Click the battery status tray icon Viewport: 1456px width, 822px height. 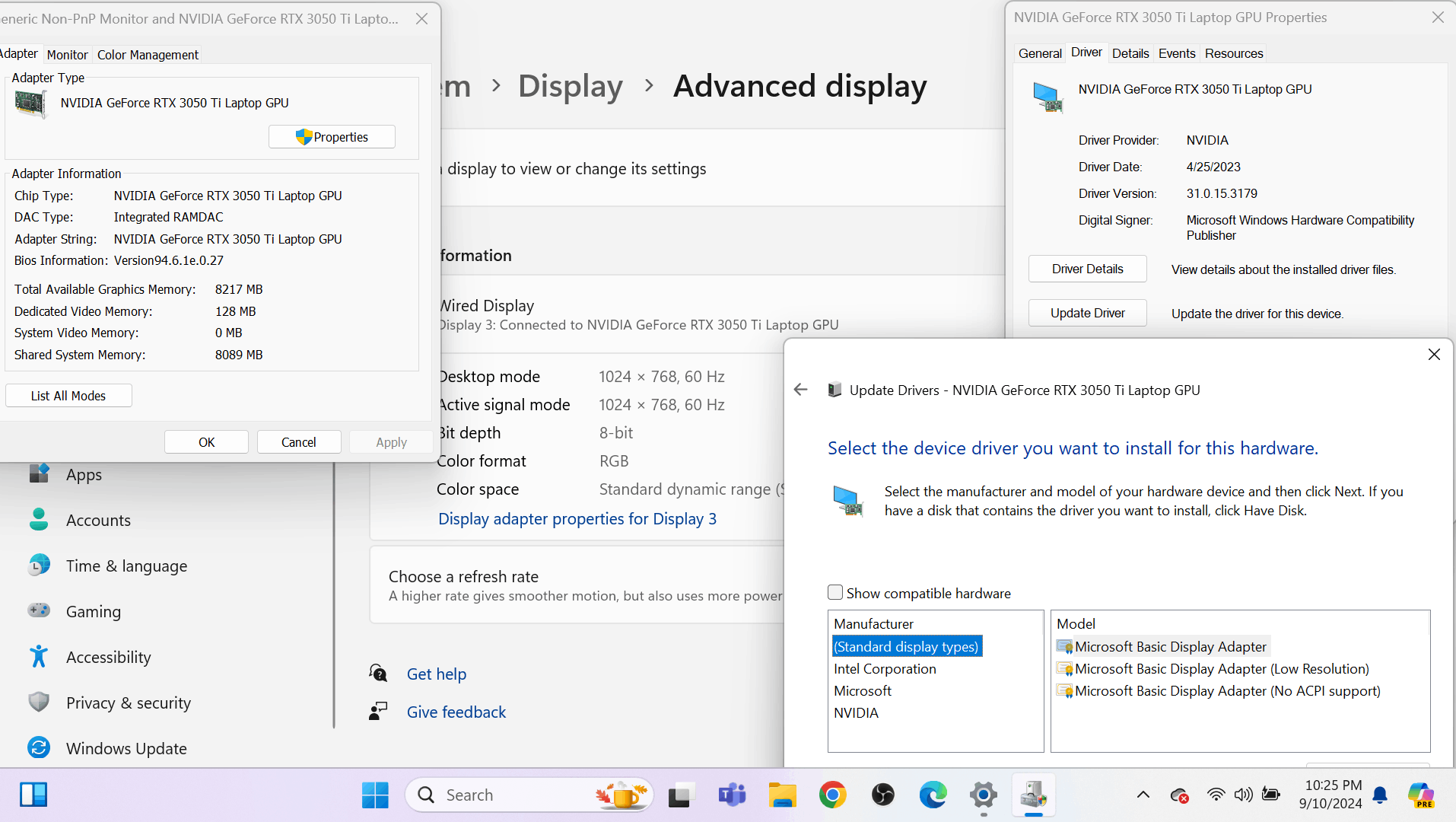click(x=1270, y=795)
